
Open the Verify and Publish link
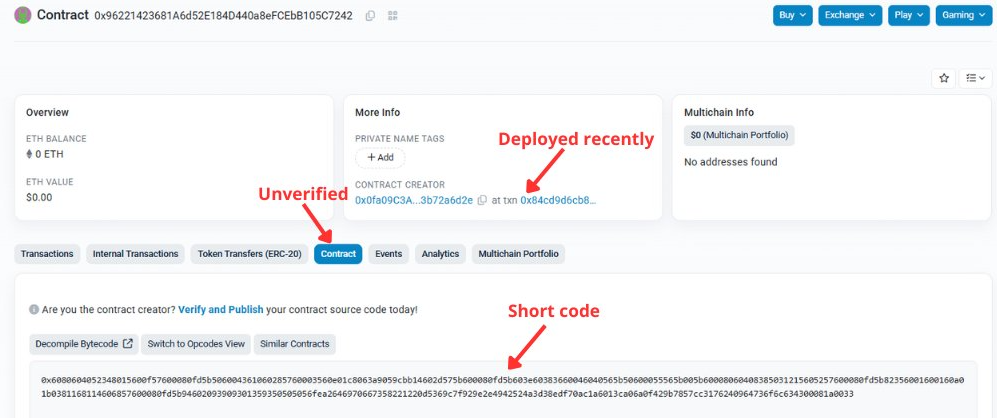tap(220, 310)
